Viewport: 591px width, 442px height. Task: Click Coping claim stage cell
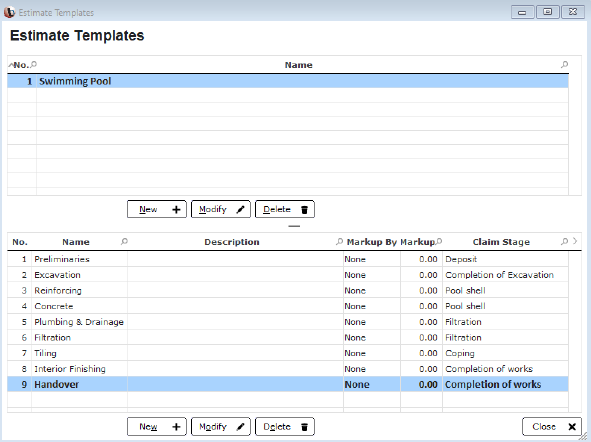505,353
